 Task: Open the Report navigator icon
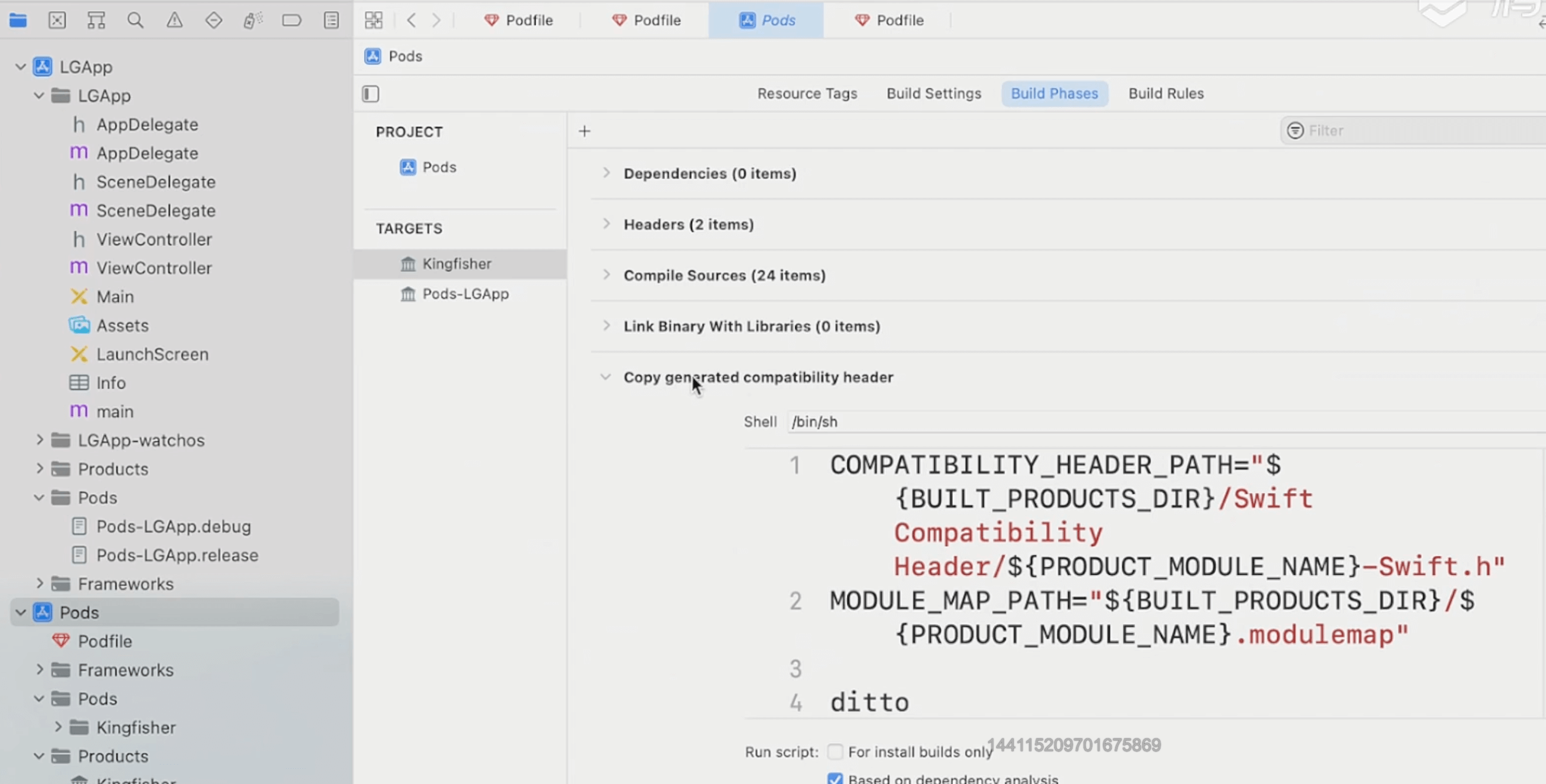[x=331, y=21]
